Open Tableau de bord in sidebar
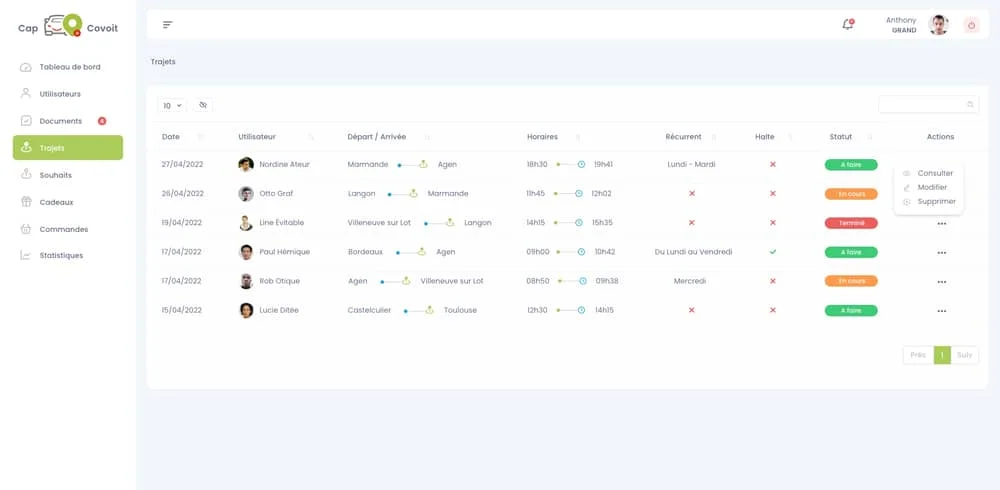 68,67
